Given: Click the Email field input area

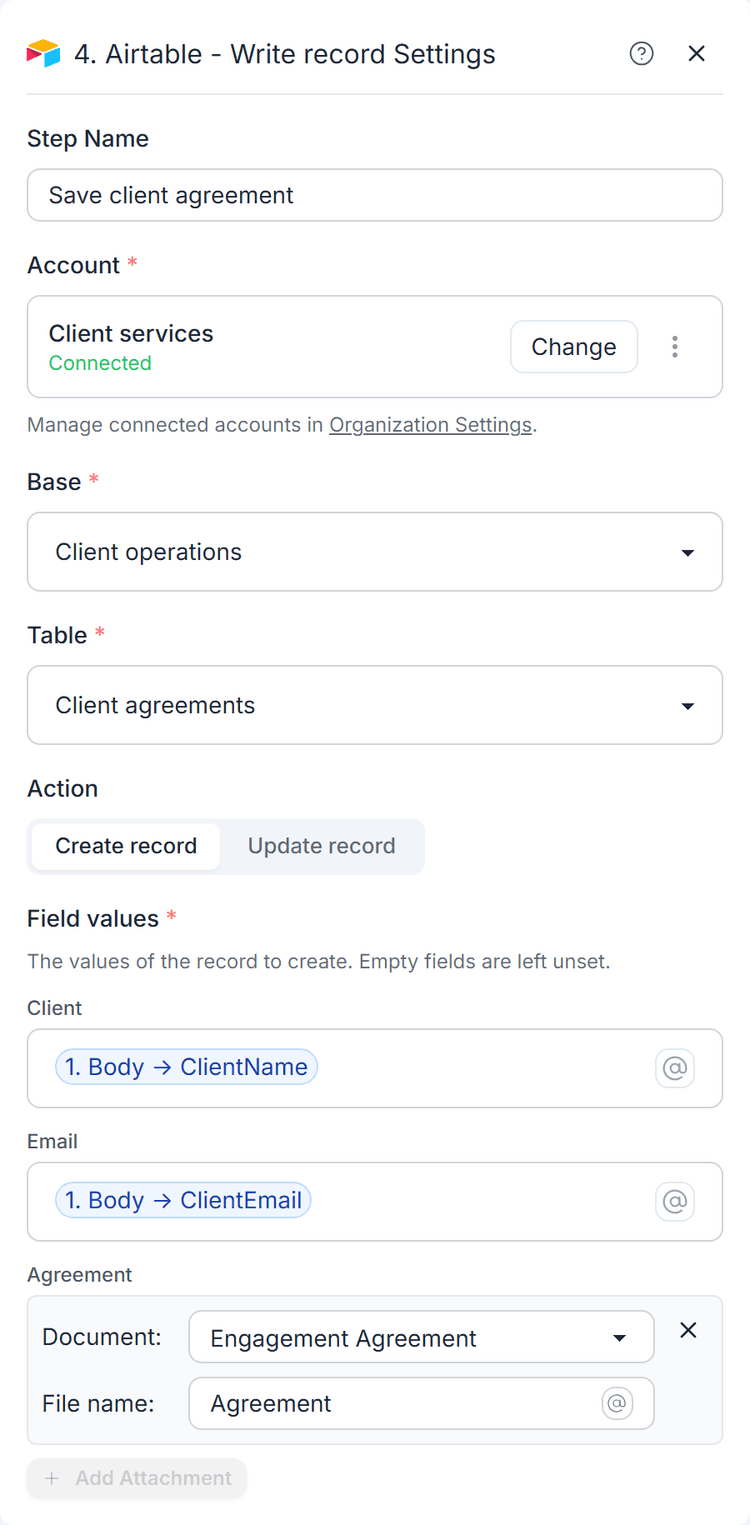Looking at the screenshot, I should point(375,1201).
